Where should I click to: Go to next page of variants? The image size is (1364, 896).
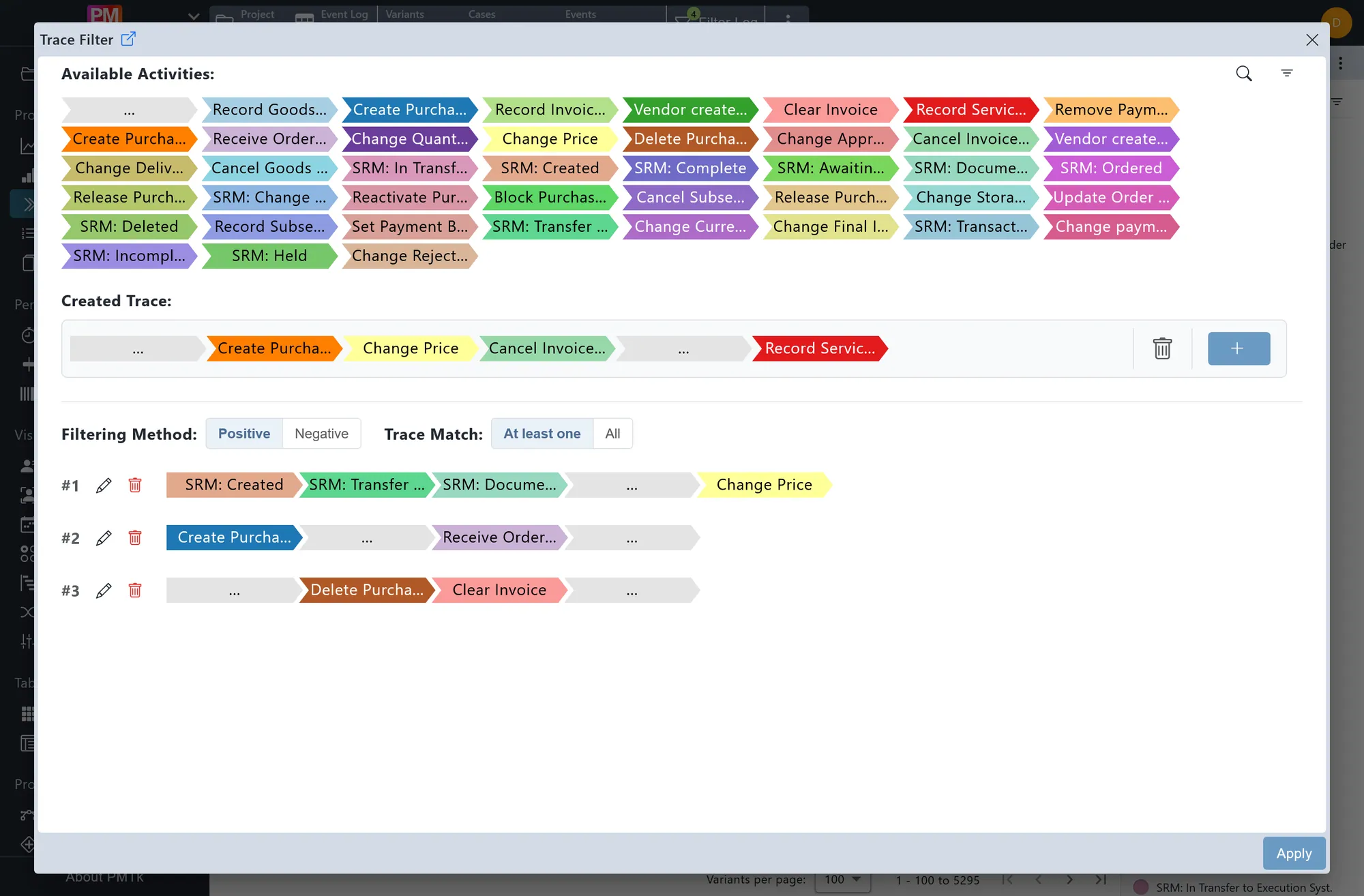[x=1069, y=880]
